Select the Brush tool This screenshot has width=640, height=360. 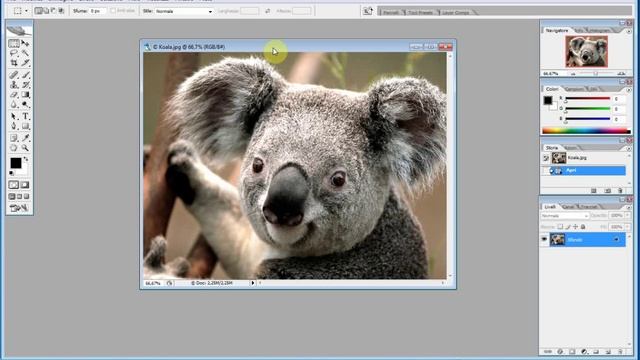pyautogui.click(x=25, y=75)
